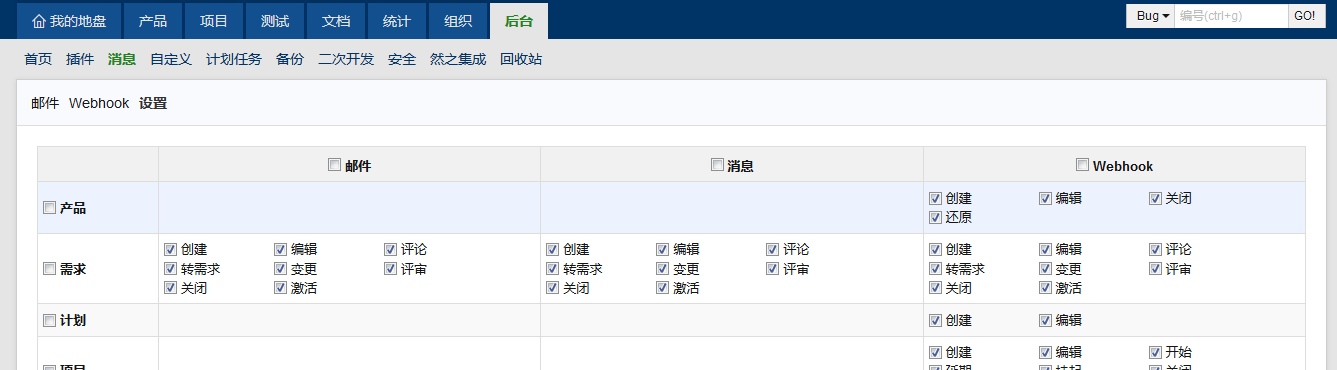Go to the 插件 submenu link
Image resolution: width=1337 pixels, height=370 pixels.
coord(80,60)
